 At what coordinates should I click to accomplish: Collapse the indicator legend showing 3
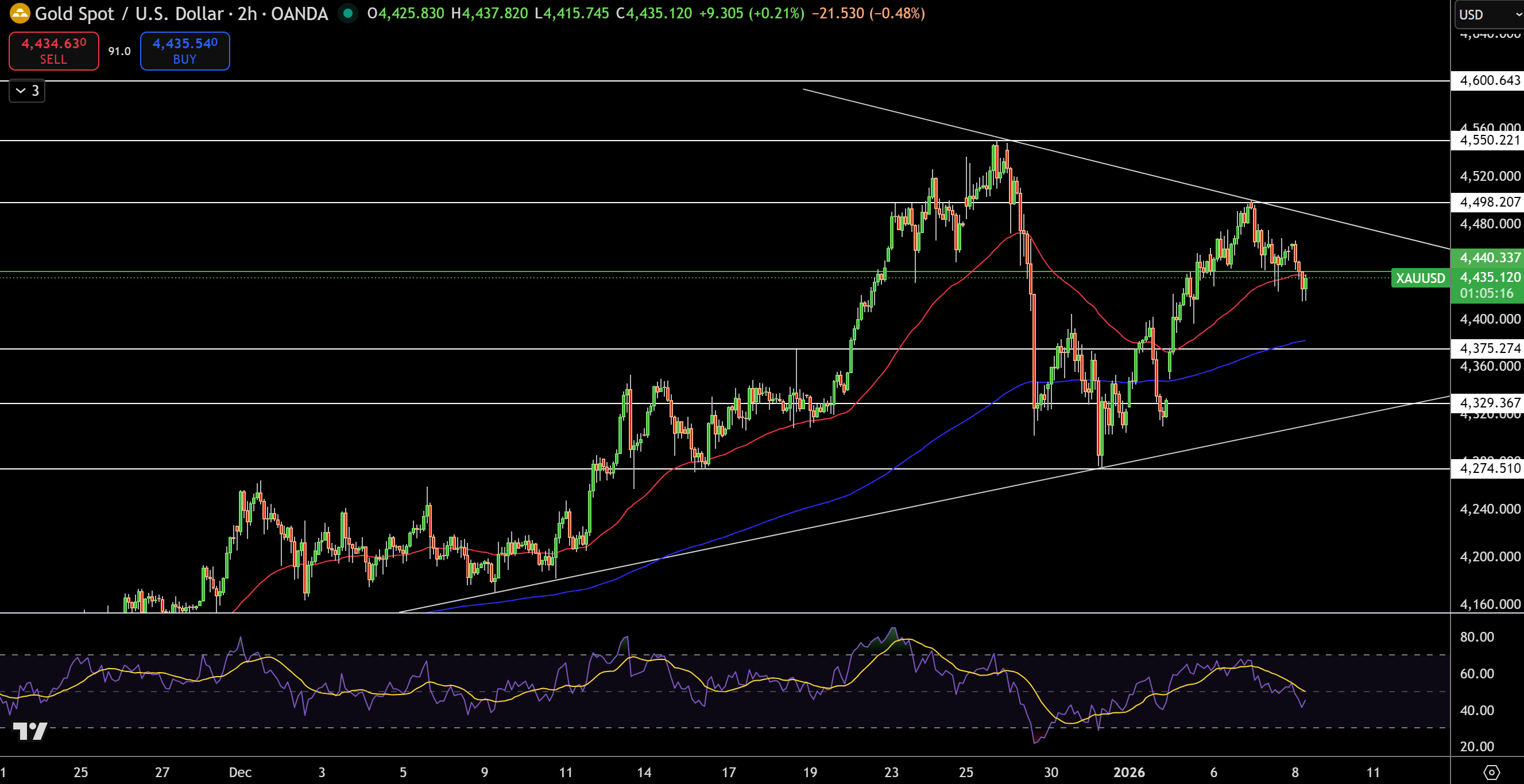pos(27,91)
